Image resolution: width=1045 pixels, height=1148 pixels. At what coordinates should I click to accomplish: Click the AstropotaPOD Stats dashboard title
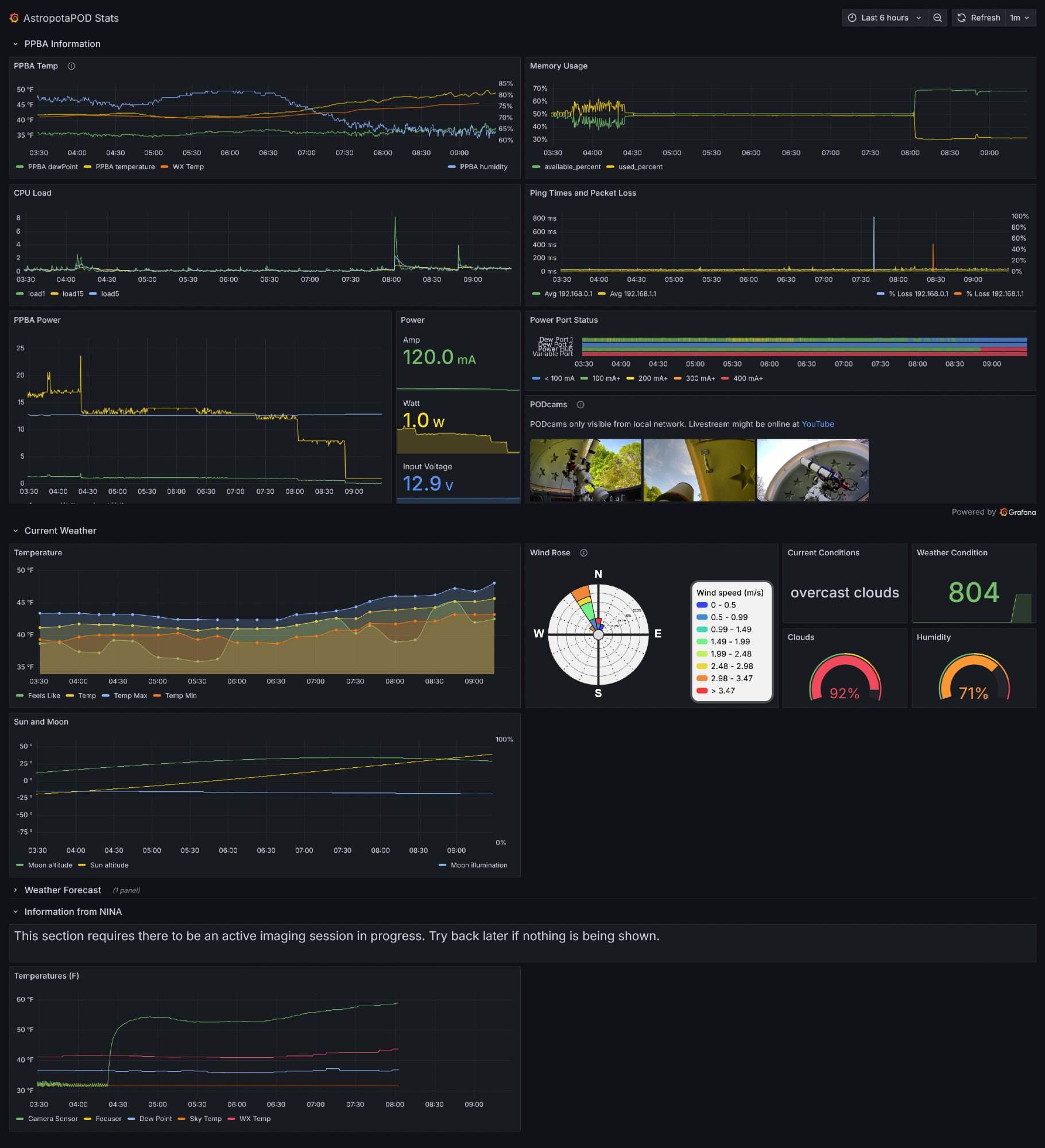[x=71, y=18]
